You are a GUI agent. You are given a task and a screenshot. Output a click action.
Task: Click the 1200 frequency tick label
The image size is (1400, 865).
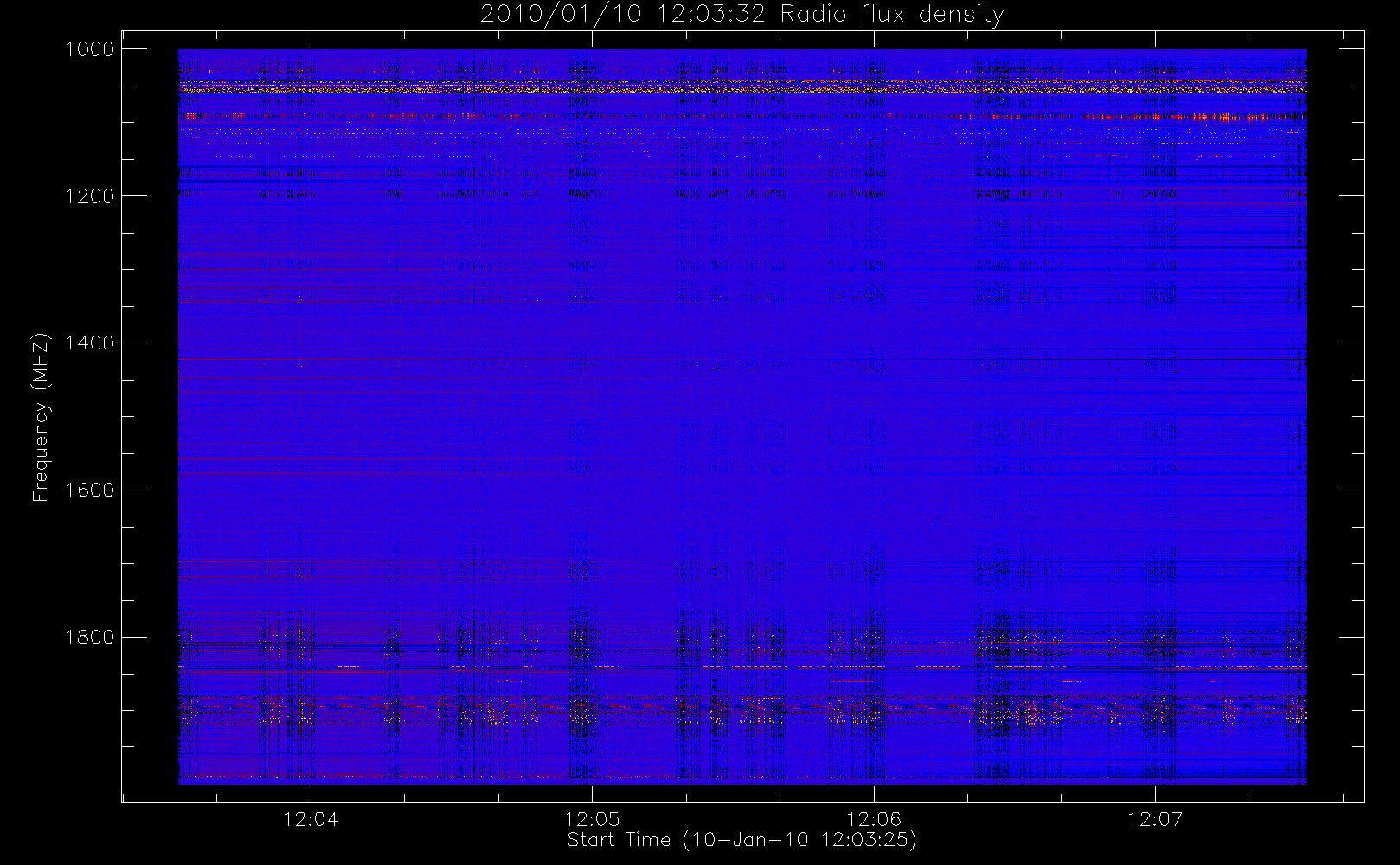[90, 196]
